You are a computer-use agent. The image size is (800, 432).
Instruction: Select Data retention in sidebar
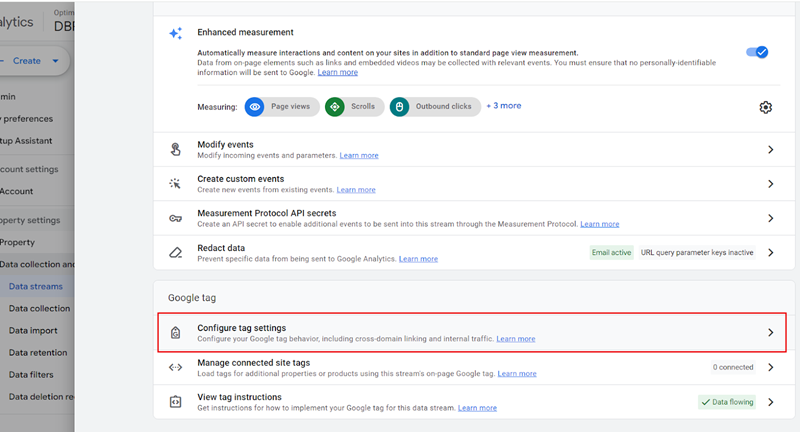(x=38, y=352)
